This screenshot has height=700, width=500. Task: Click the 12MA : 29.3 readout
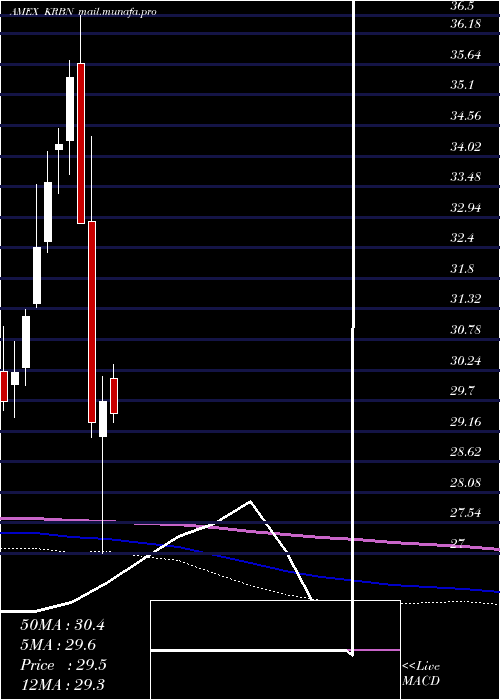click(62, 685)
